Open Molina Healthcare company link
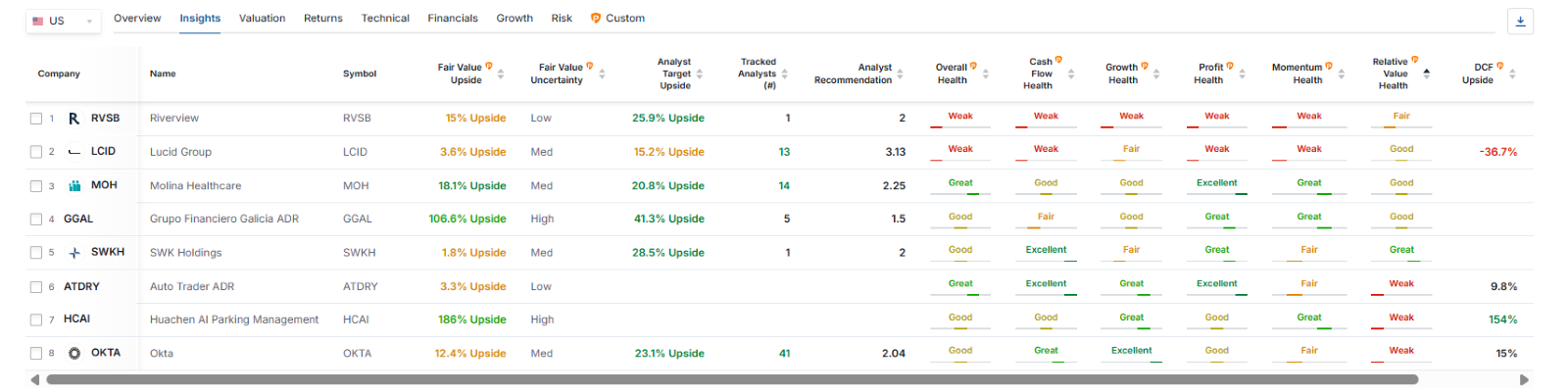This screenshot has width=1568, height=392. 195,186
